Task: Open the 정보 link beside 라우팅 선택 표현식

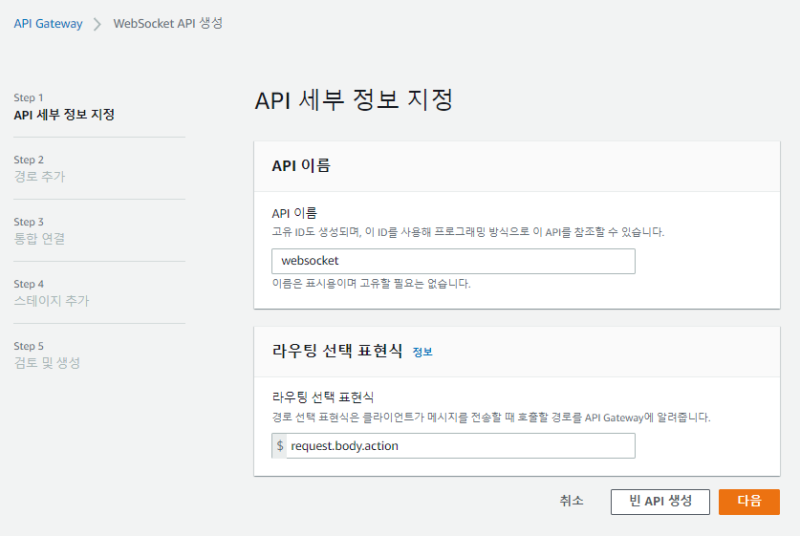Action: click(x=422, y=352)
